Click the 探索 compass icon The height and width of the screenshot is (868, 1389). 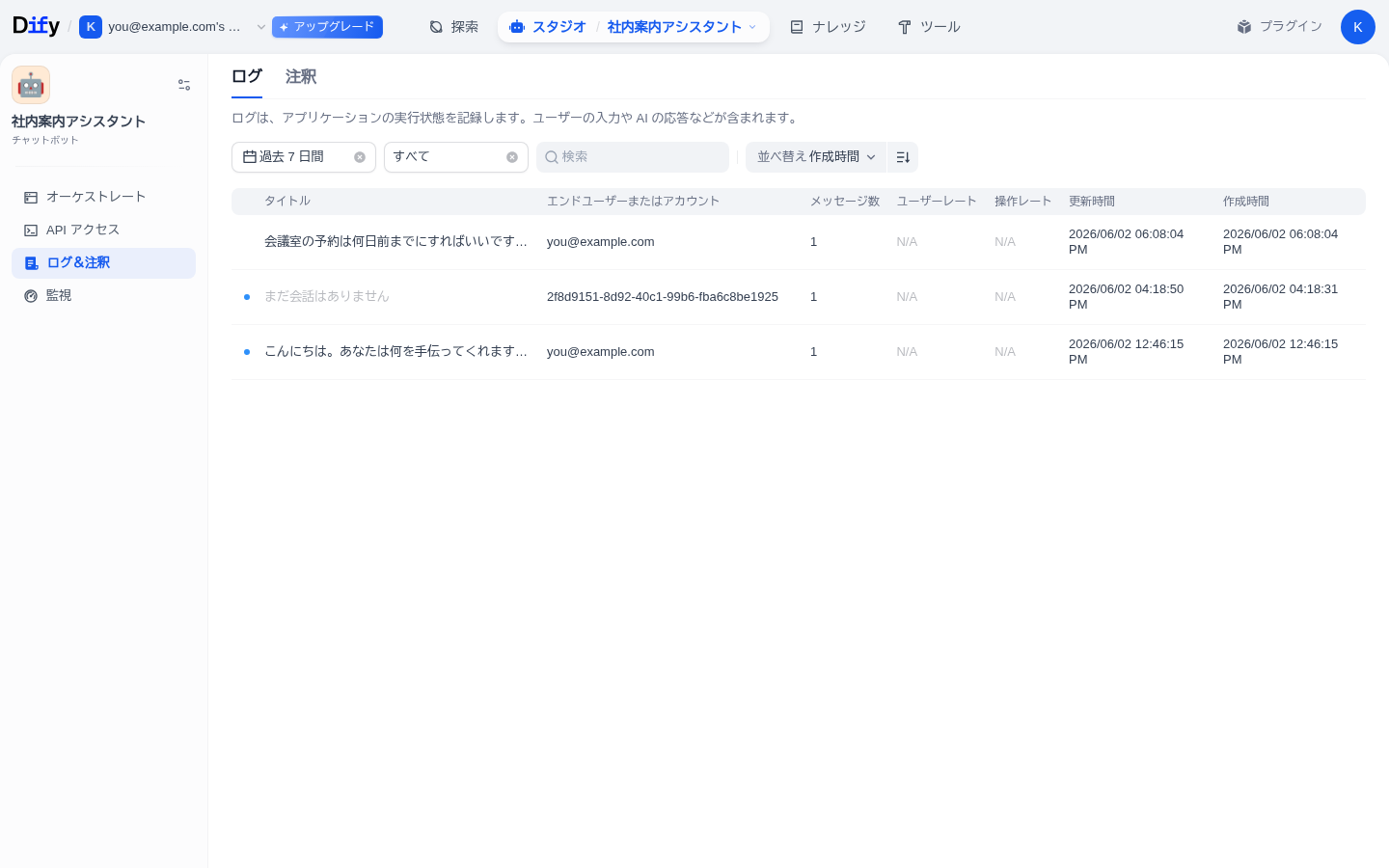436,27
